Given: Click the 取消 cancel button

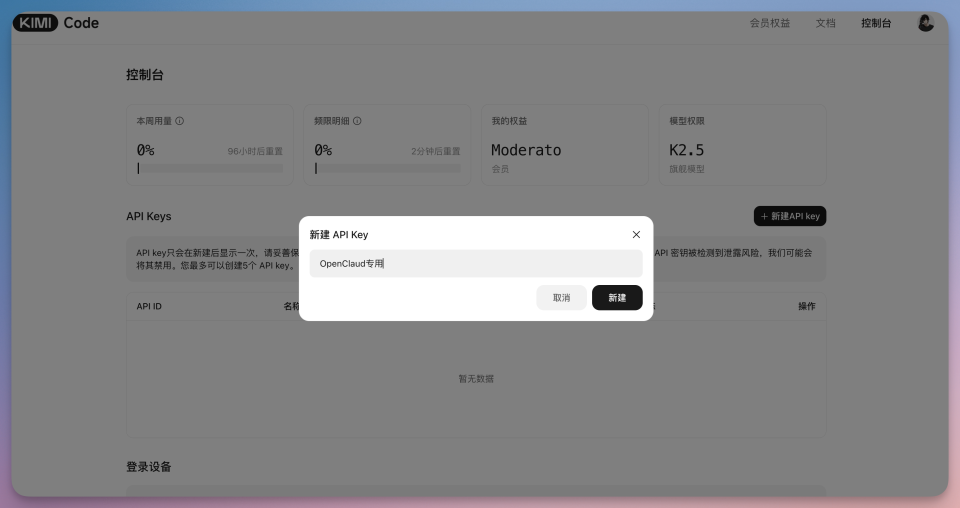Looking at the screenshot, I should pyautogui.click(x=561, y=297).
